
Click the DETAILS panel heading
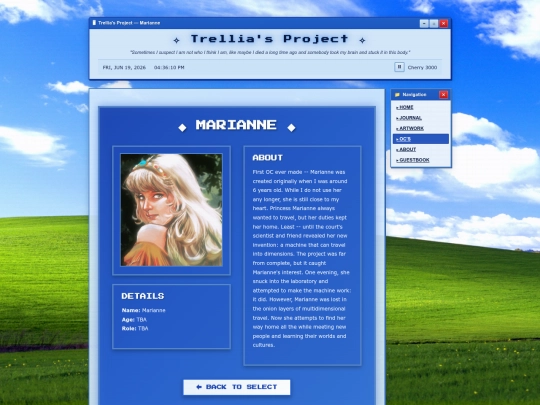pos(143,296)
